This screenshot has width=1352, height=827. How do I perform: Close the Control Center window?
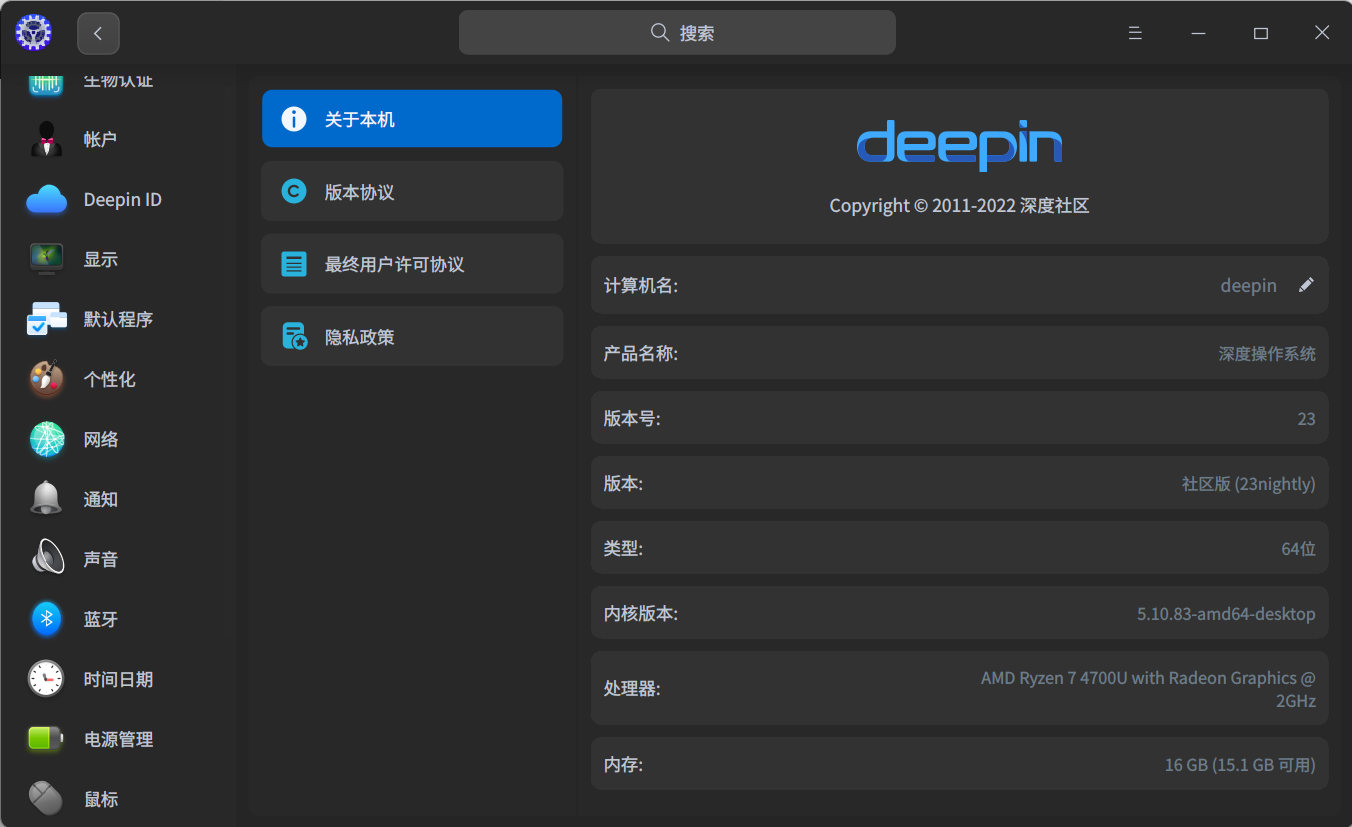(1322, 33)
